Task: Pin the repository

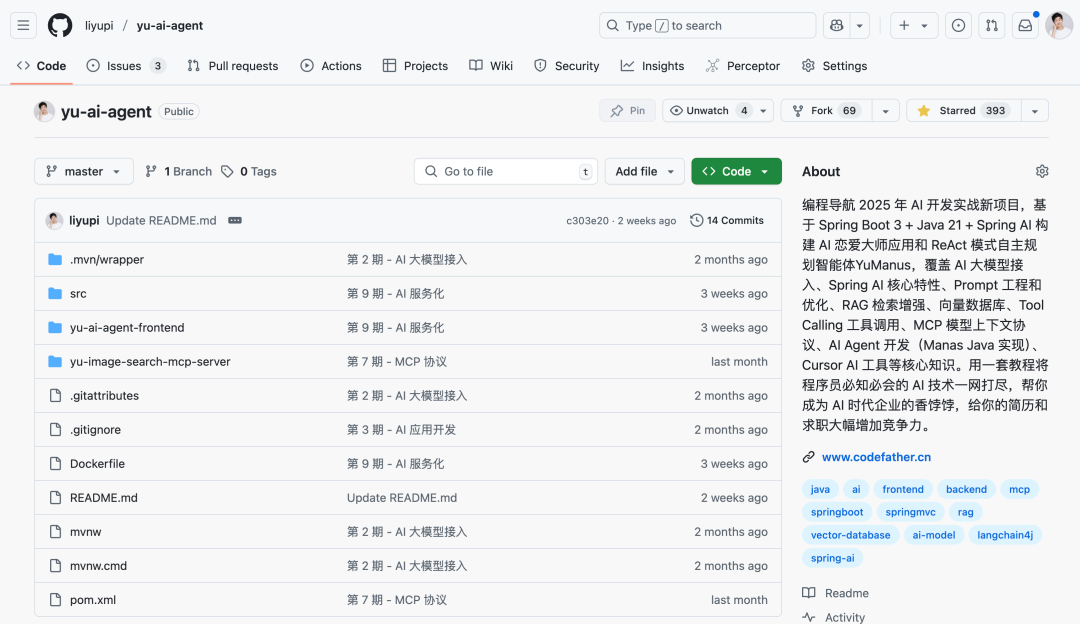Action: (627, 111)
